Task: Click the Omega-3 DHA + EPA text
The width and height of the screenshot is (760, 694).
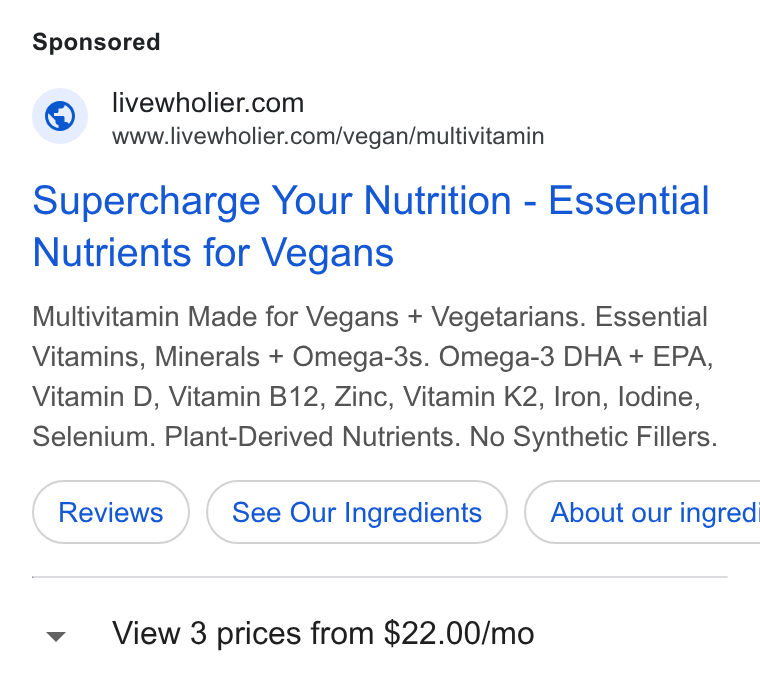Action: point(576,357)
